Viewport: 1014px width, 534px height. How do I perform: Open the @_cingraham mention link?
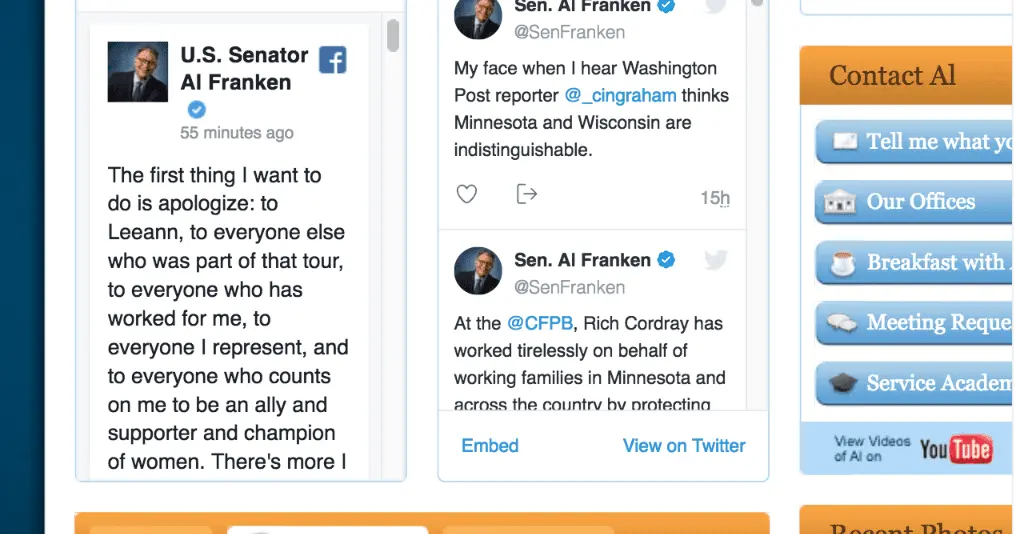coord(620,96)
